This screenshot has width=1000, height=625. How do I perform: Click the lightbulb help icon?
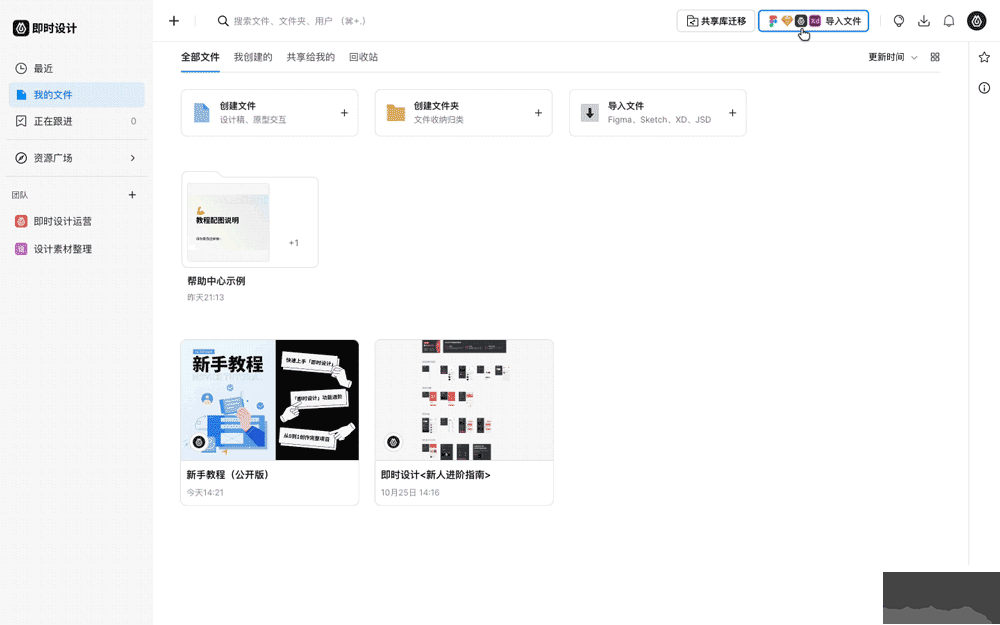tap(899, 20)
